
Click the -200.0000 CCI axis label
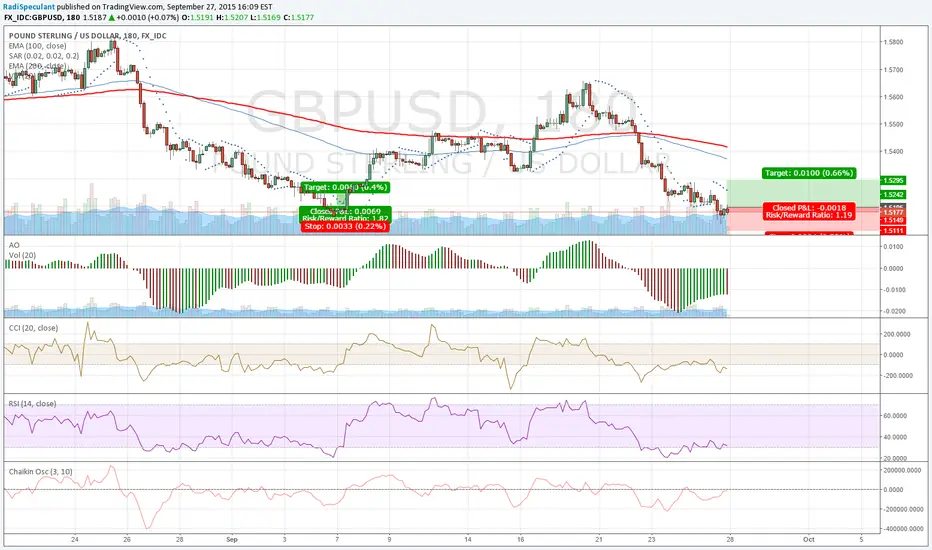point(898,376)
